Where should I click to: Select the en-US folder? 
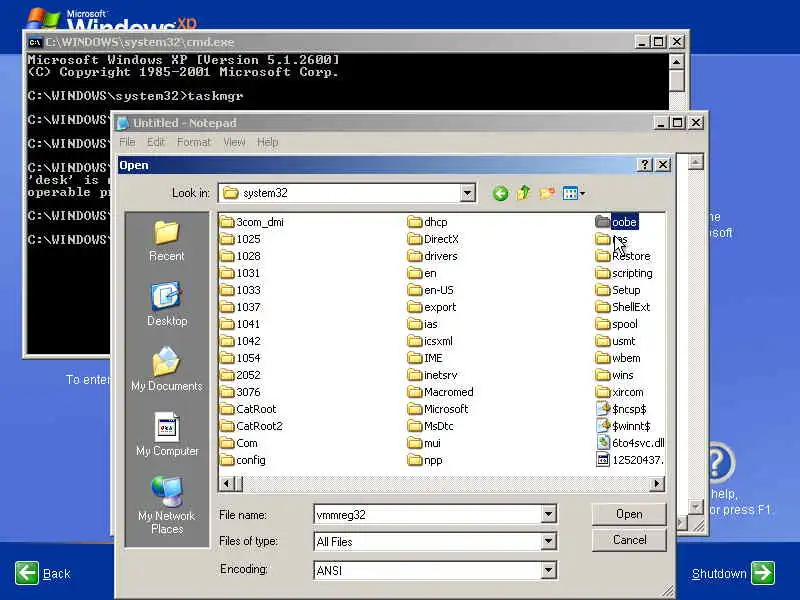click(x=431, y=290)
